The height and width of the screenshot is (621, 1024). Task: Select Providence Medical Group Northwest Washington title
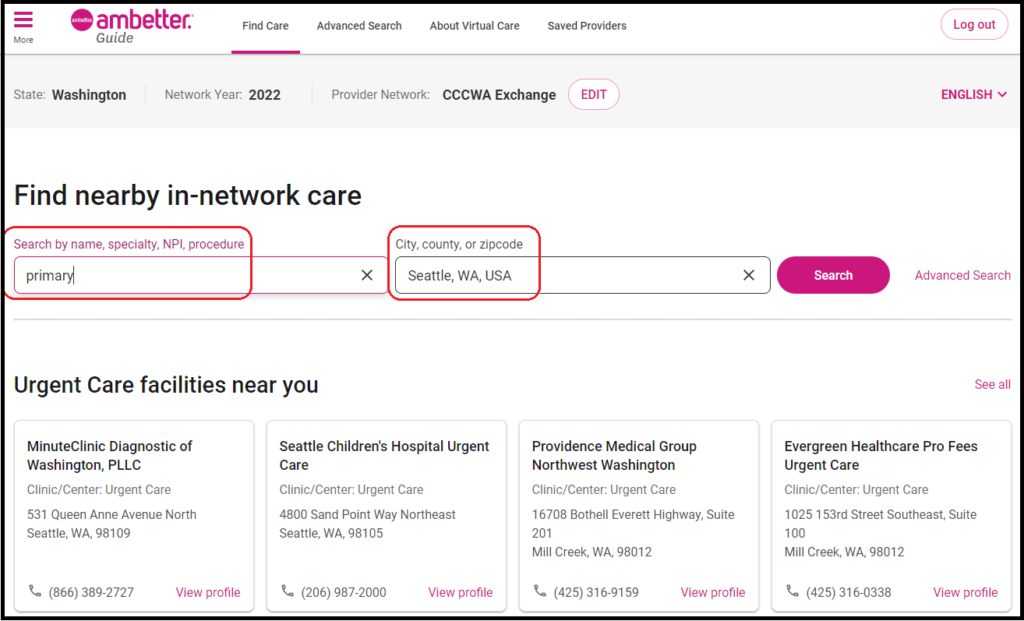pos(614,456)
